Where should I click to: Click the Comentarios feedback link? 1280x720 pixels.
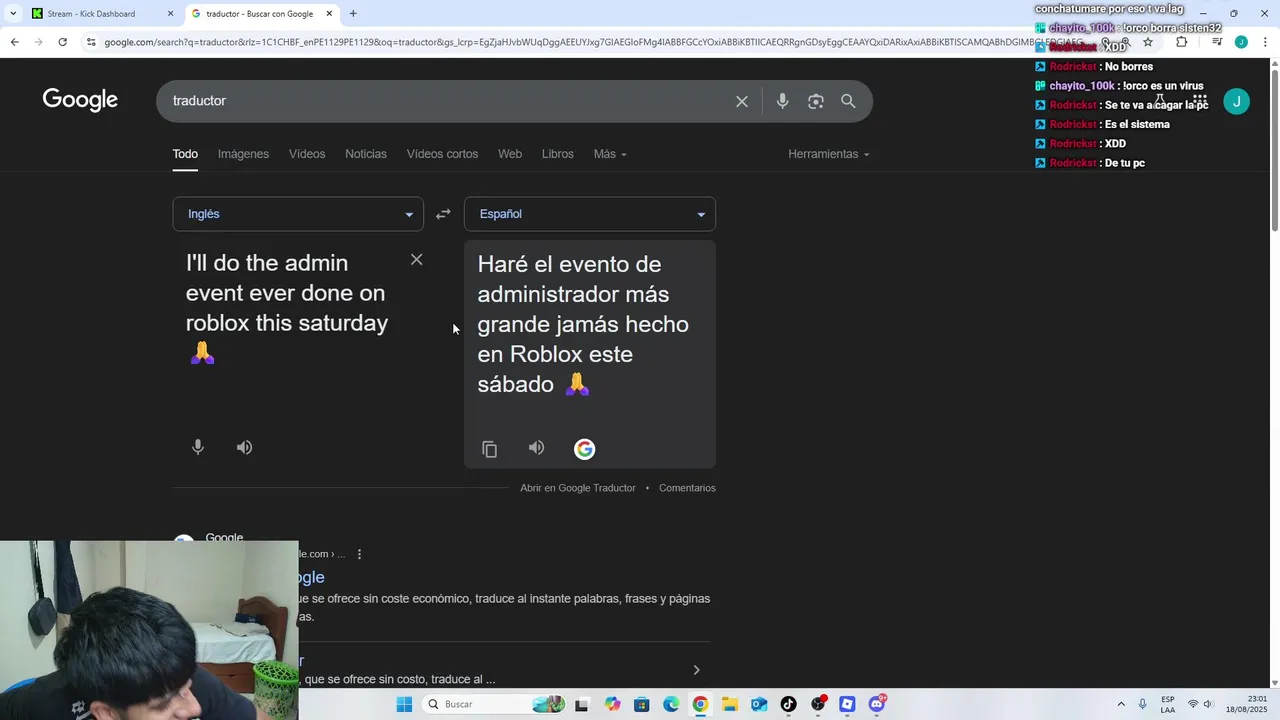click(x=687, y=488)
